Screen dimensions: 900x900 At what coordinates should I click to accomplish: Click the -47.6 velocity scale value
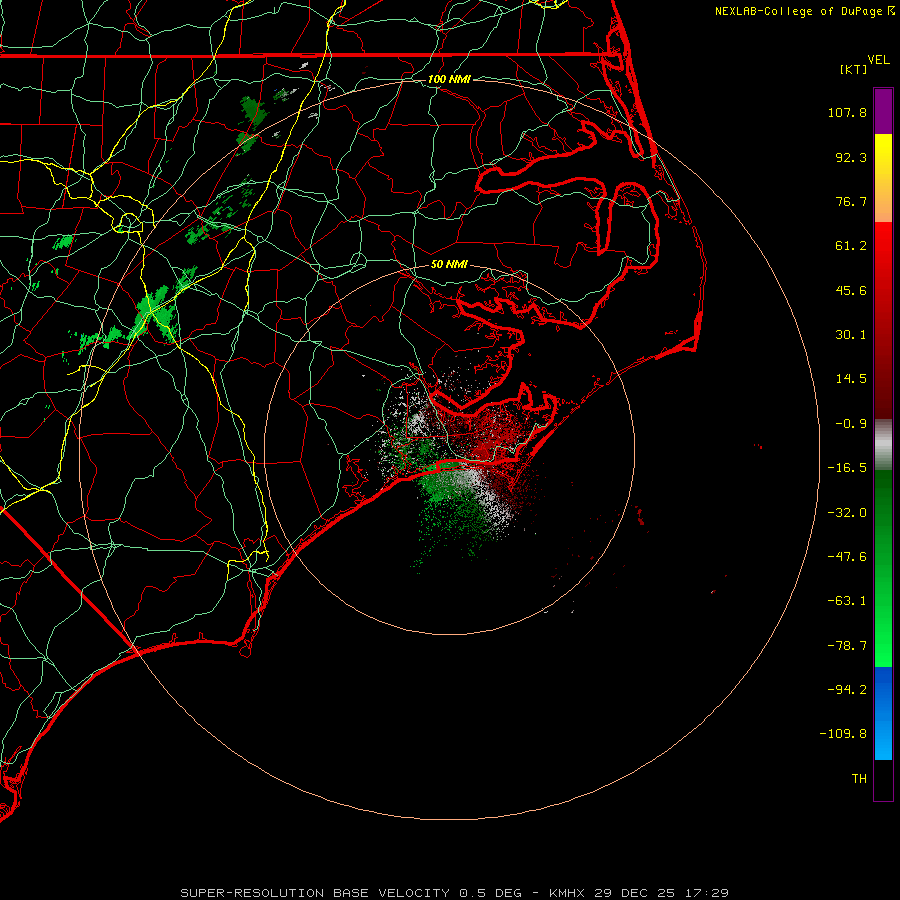[847, 557]
